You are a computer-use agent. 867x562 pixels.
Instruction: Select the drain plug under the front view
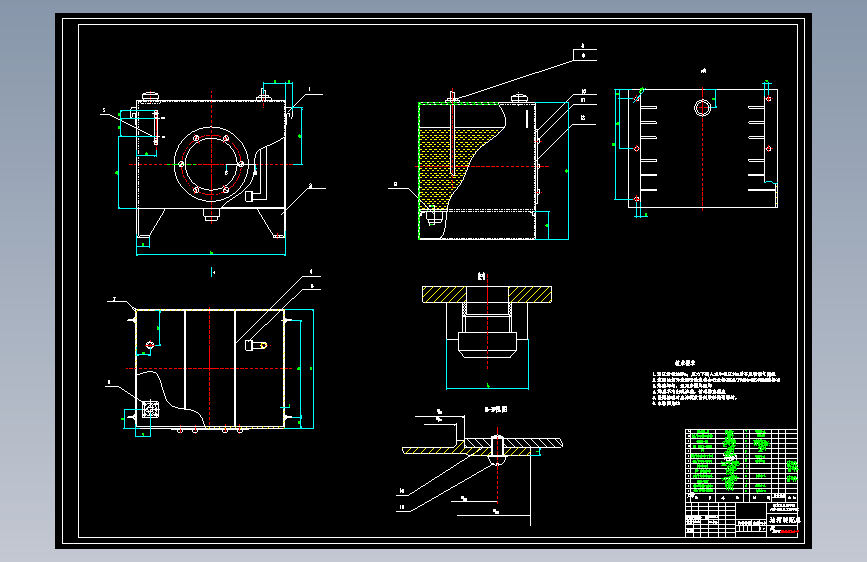coord(211,214)
